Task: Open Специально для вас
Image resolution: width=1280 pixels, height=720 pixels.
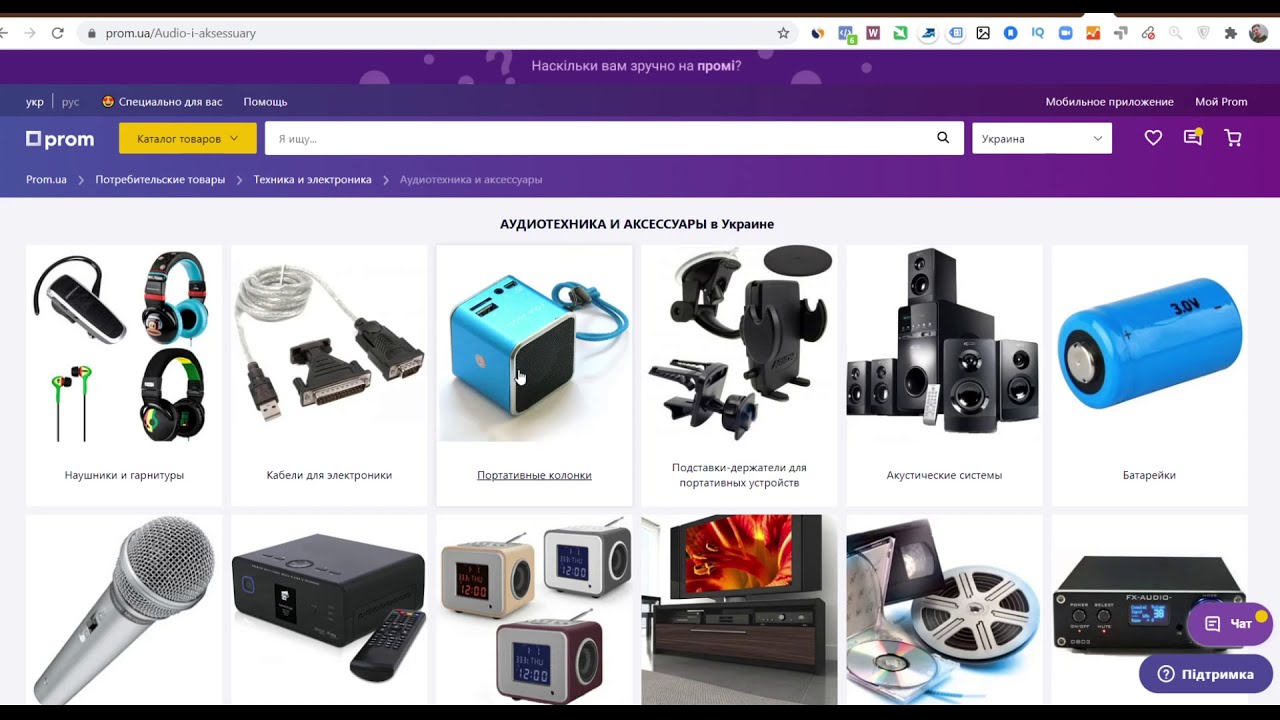Action: pos(162,102)
